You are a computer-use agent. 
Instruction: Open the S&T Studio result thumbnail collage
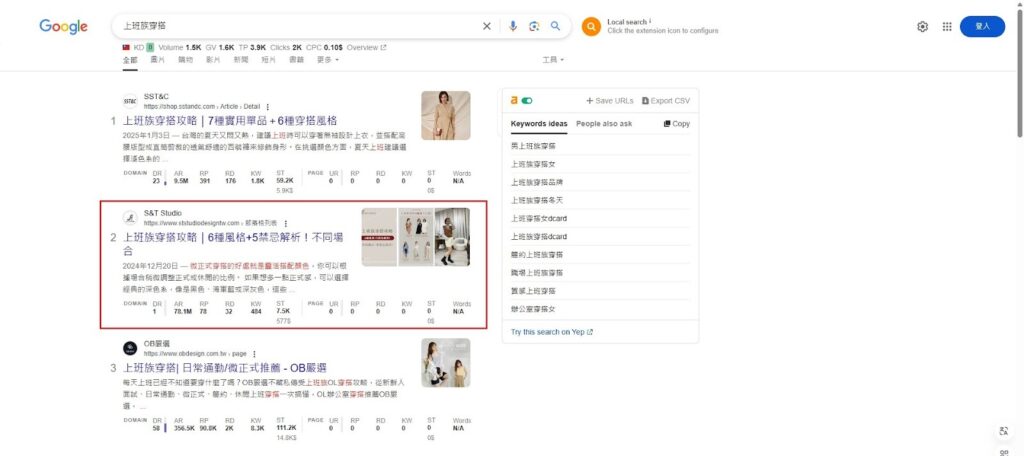tap(415, 236)
